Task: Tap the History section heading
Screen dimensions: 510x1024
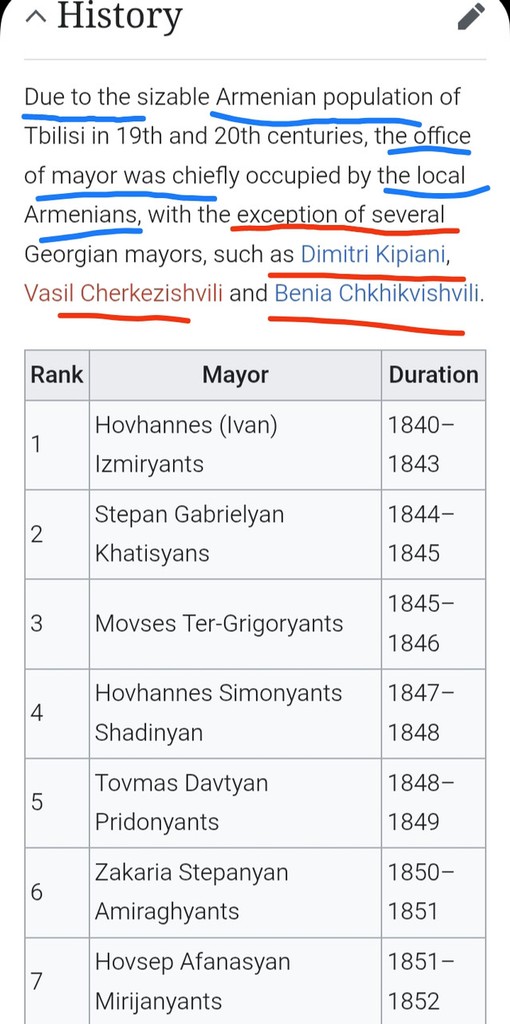Action: pos(120,17)
